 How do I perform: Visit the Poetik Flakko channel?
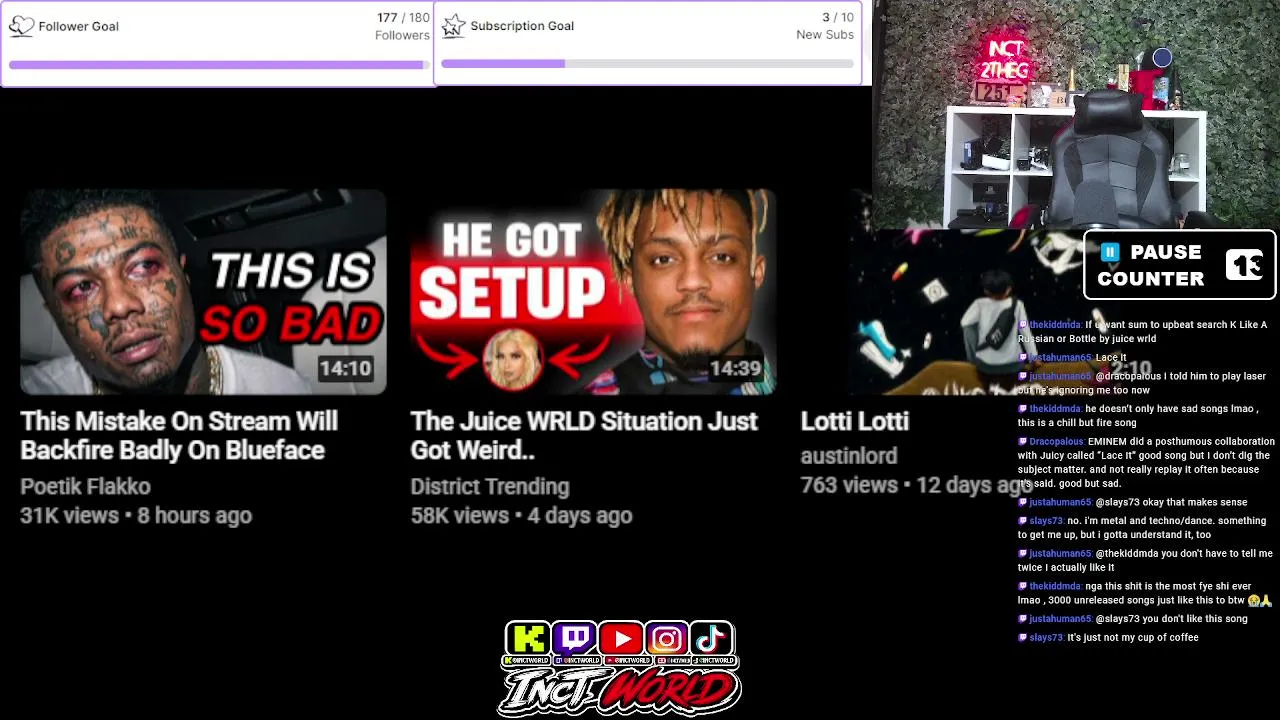pos(85,487)
